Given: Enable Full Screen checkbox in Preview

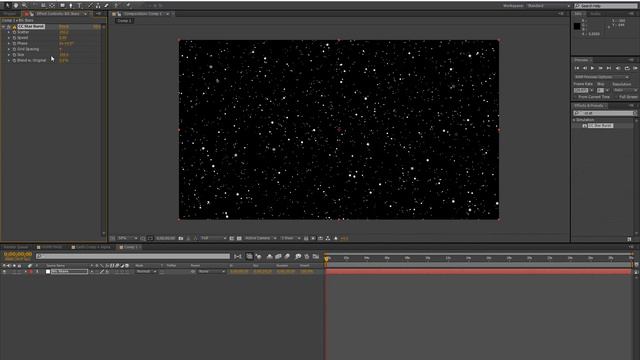Looking at the screenshot, I should (x=616, y=97).
